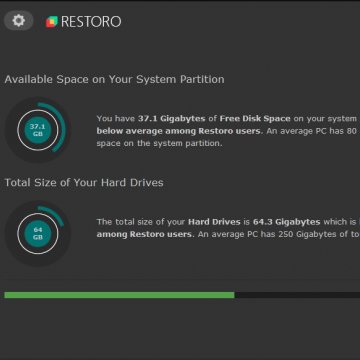Open the settings gear button
This screenshot has width=360, height=360.
pos(19,21)
